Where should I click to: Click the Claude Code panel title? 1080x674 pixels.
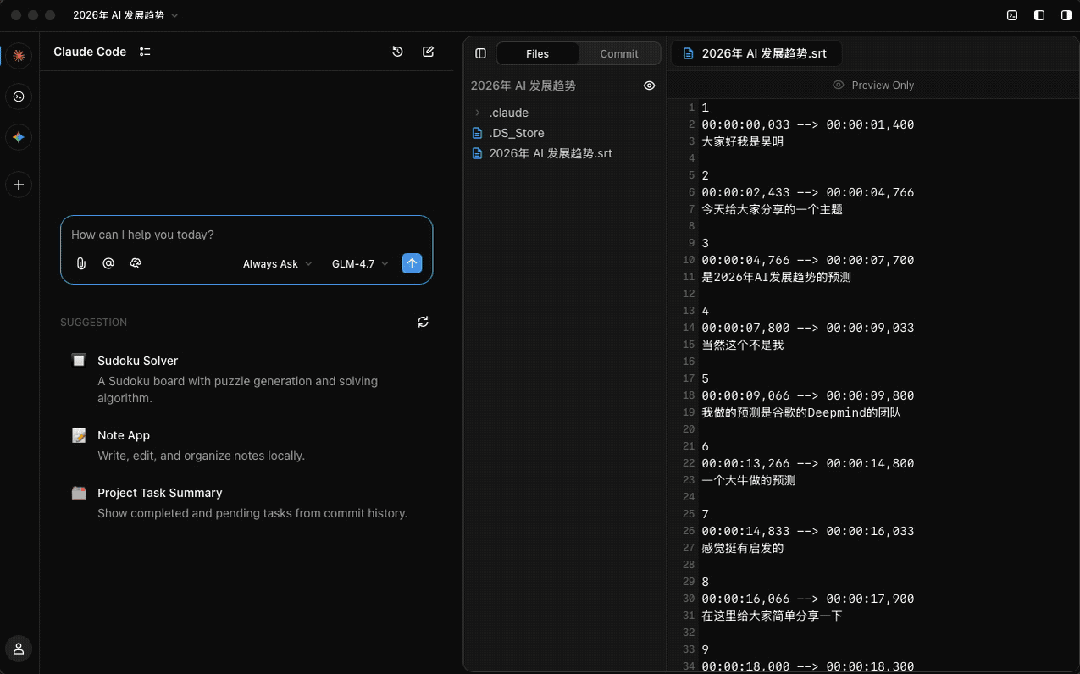point(90,52)
